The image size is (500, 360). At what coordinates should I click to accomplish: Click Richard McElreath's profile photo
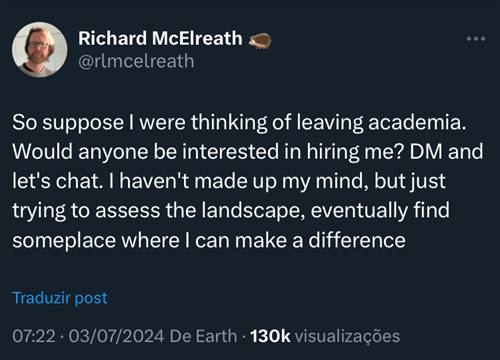pos(40,50)
